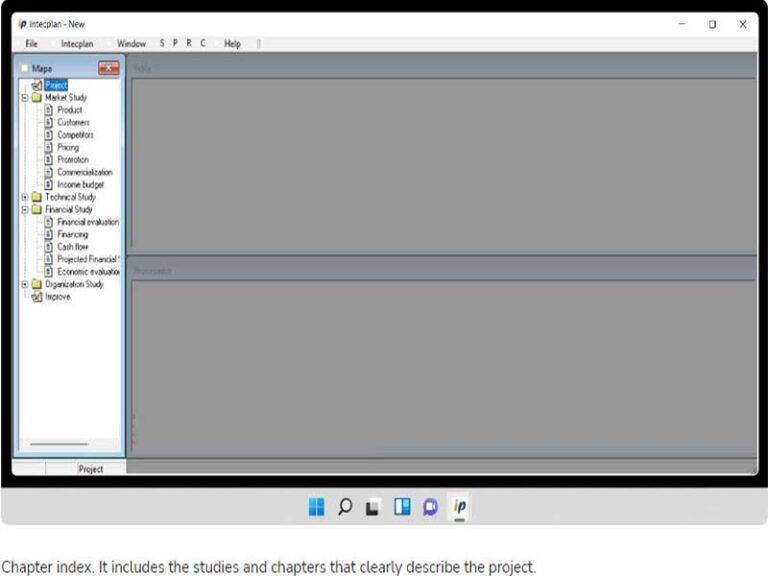Select the Financial Study label
This screenshot has width=768, height=576.
click(69, 210)
